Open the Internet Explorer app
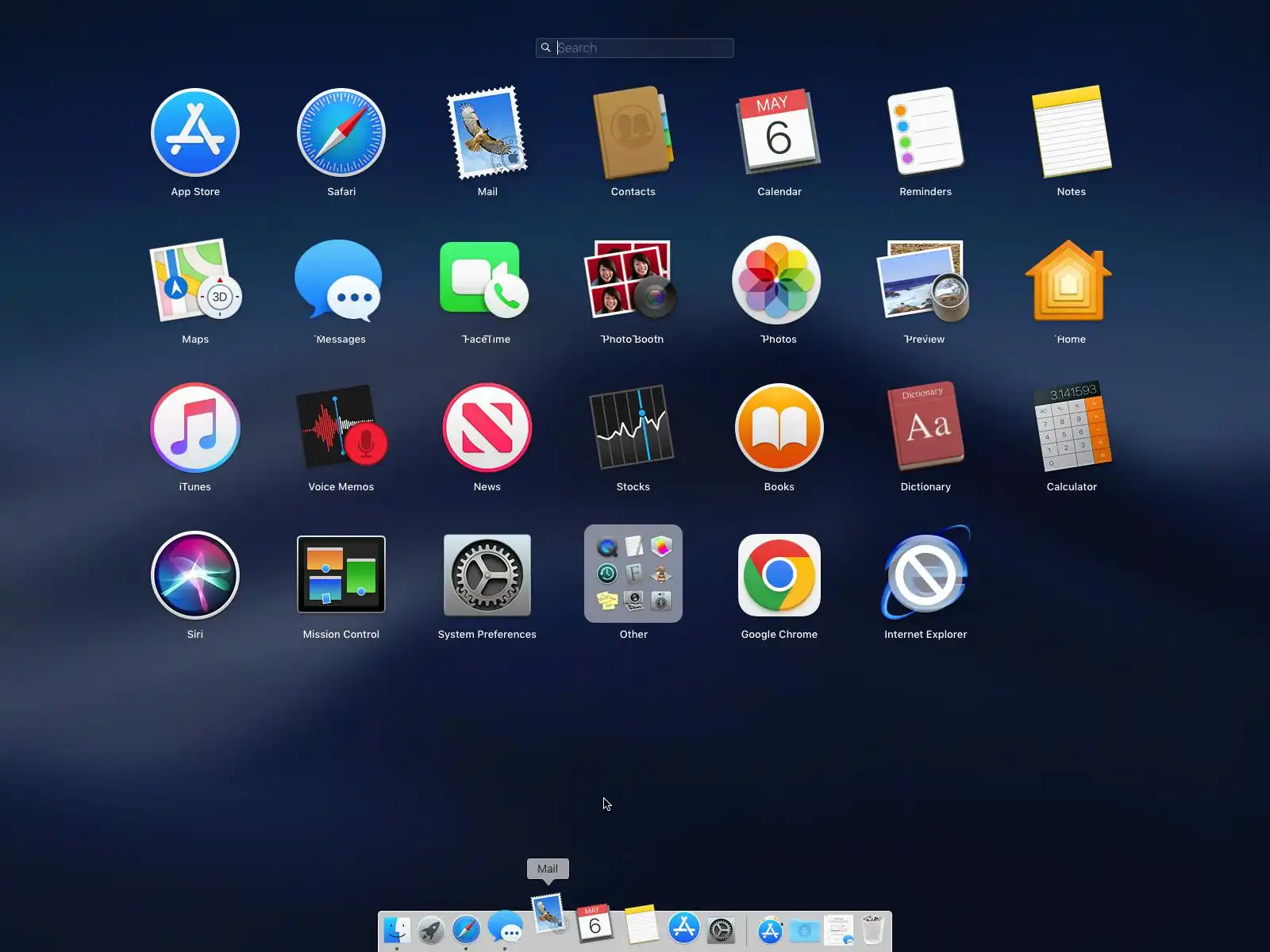Viewport: 1270px width, 952px height. [926, 574]
